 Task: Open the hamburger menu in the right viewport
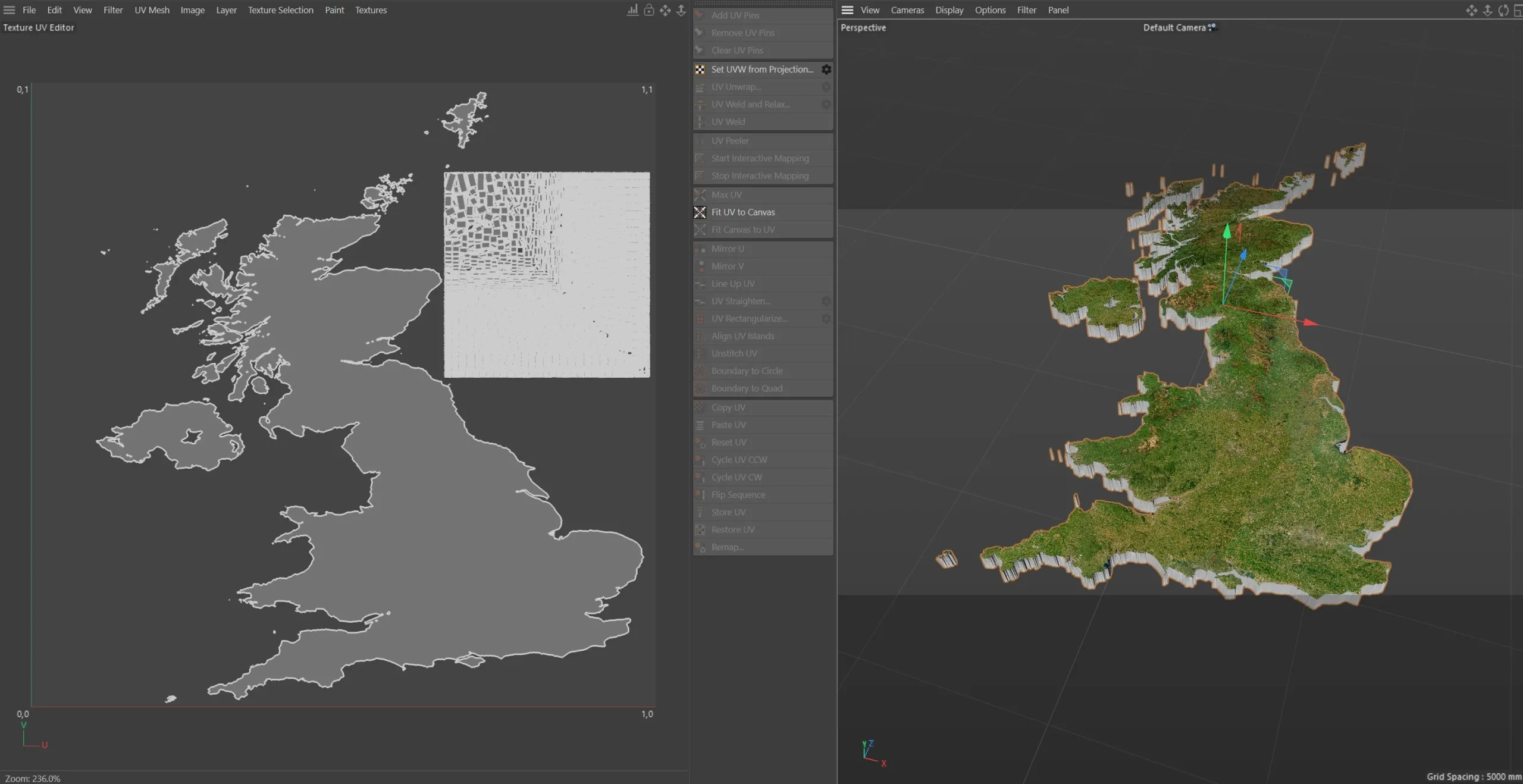coord(847,10)
